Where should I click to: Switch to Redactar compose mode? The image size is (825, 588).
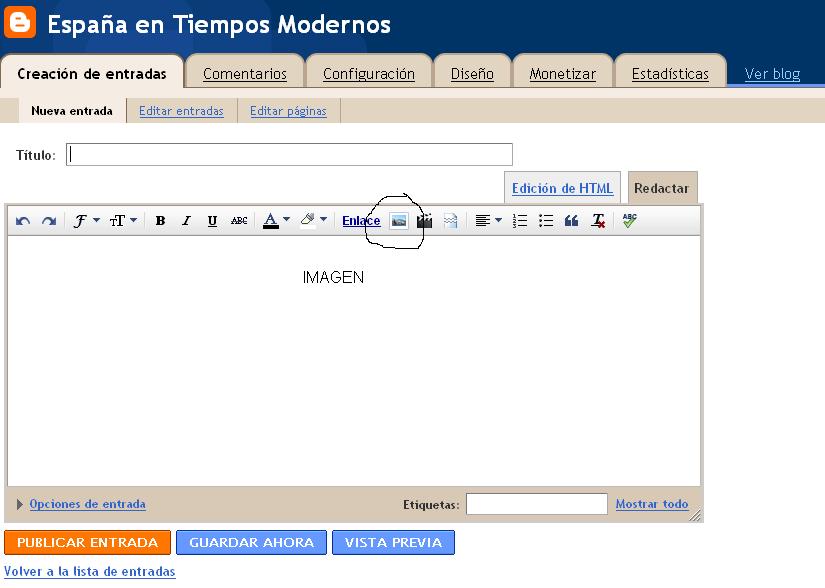click(661, 188)
